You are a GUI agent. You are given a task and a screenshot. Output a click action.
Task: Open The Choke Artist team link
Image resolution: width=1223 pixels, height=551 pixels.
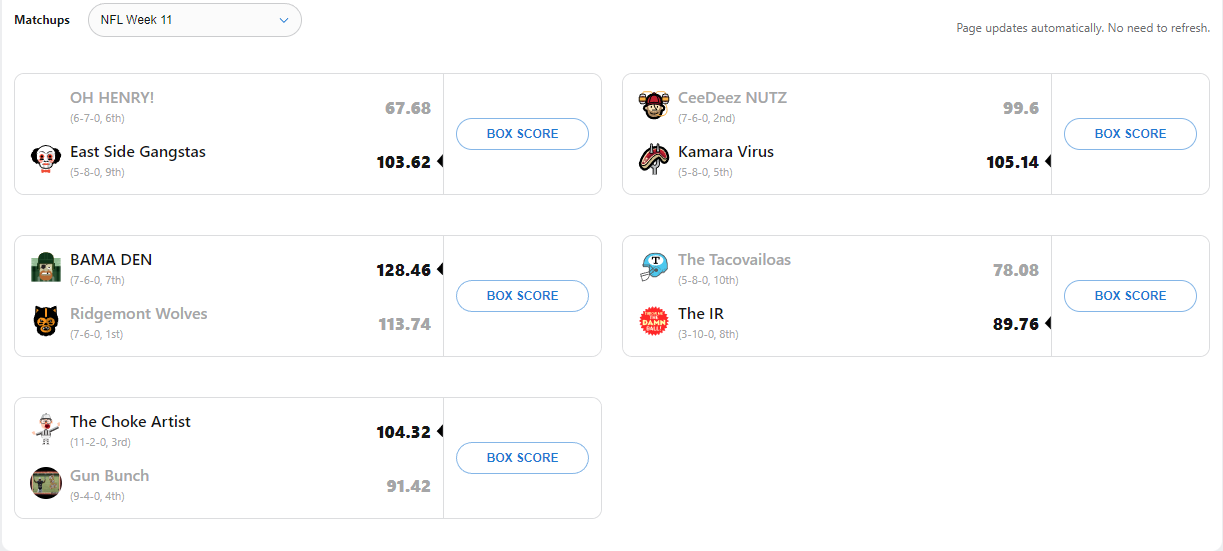(x=130, y=422)
